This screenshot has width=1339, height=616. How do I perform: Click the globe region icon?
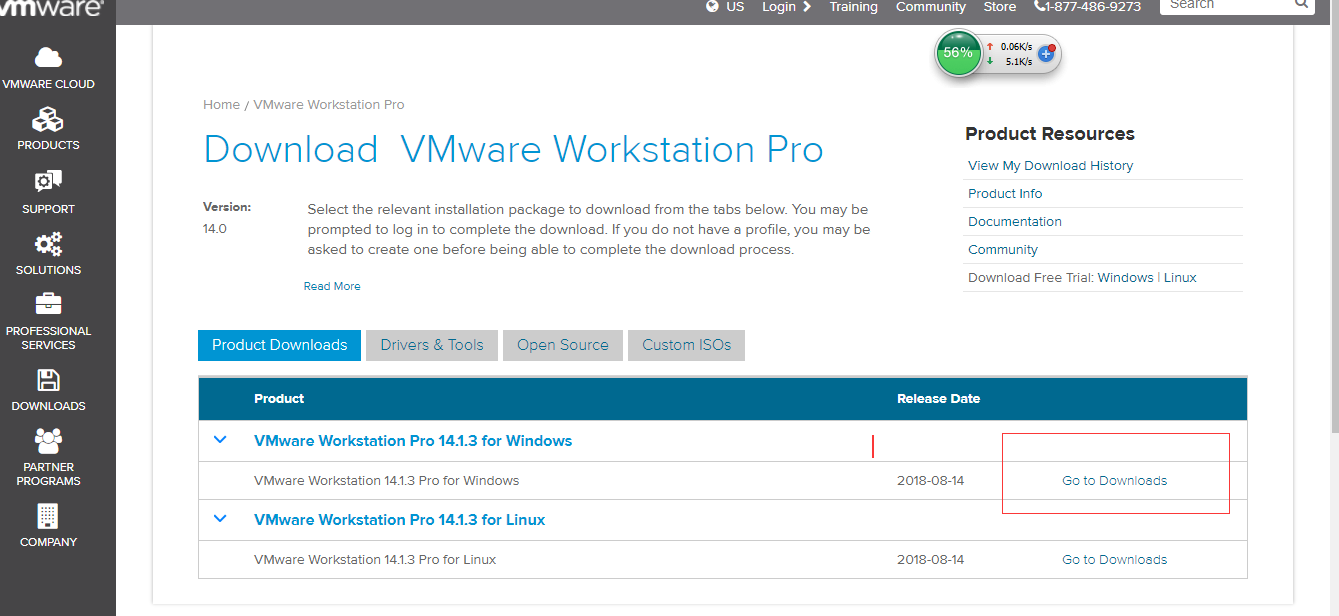pos(712,6)
